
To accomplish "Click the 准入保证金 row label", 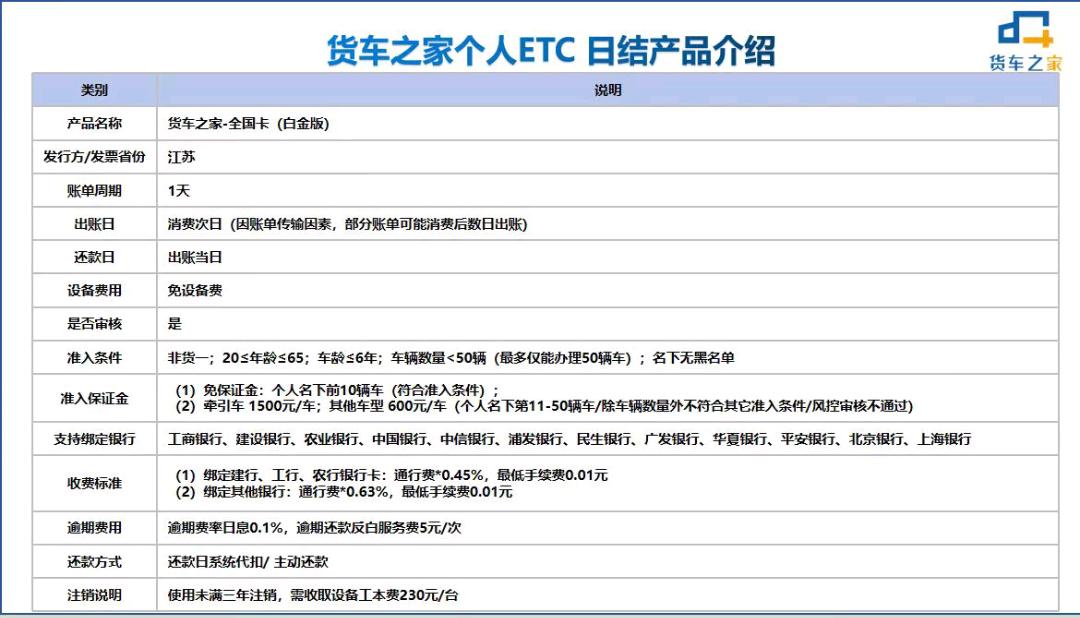I will click(94, 398).
